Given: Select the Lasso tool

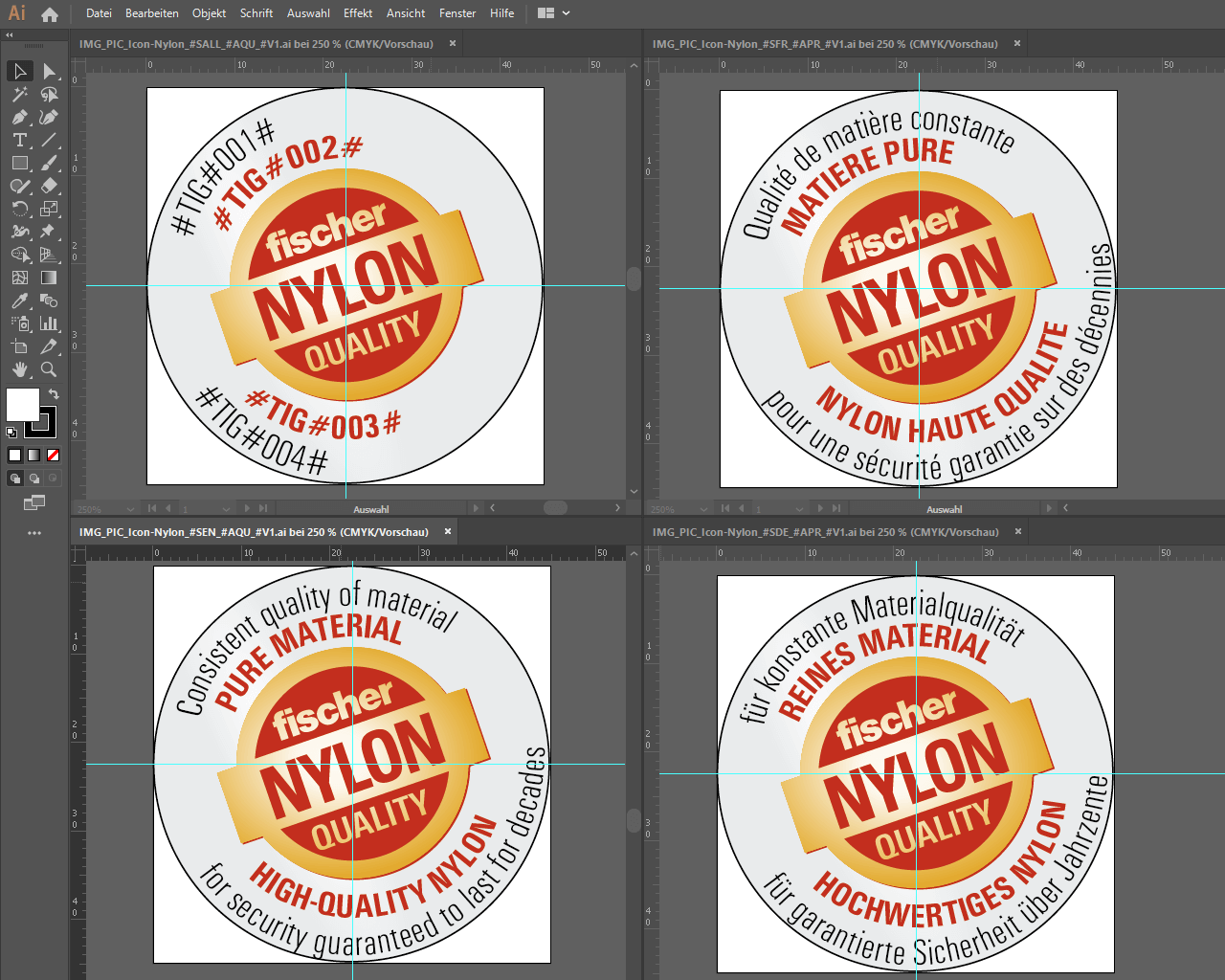Looking at the screenshot, I should point(49,94).
